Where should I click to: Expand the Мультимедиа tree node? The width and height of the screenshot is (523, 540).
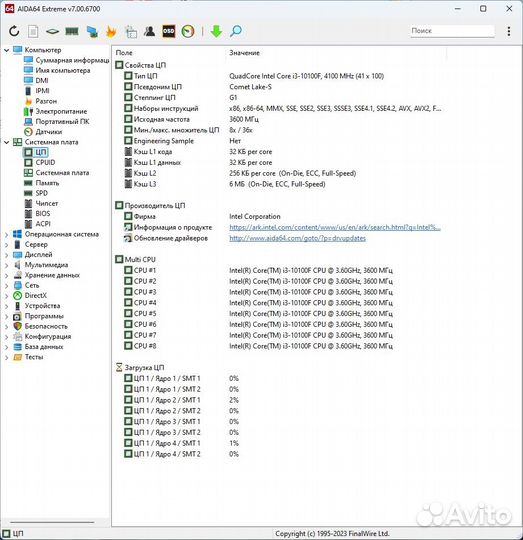tap(6, 265)
